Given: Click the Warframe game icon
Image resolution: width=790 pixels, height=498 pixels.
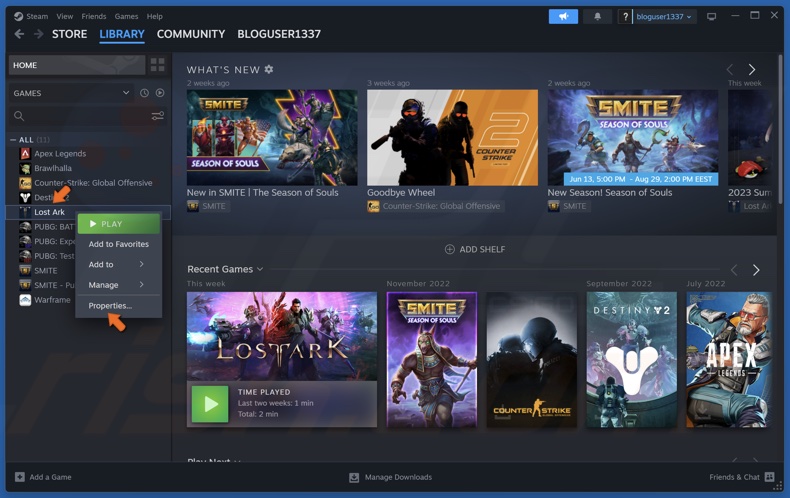Looking at the screenshot, I should point(25,300).
